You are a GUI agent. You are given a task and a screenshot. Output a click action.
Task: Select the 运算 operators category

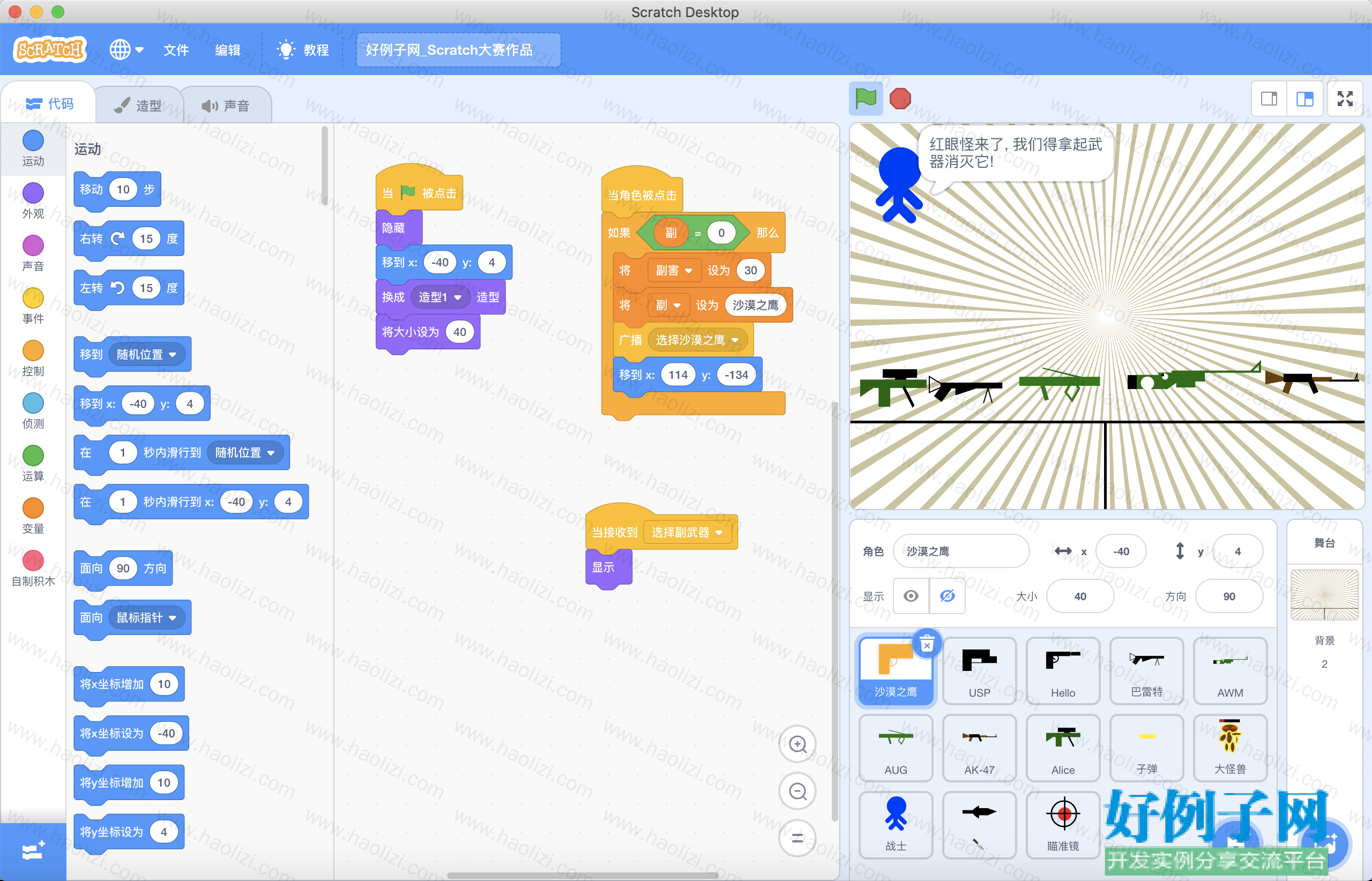(x=33, y=464)
